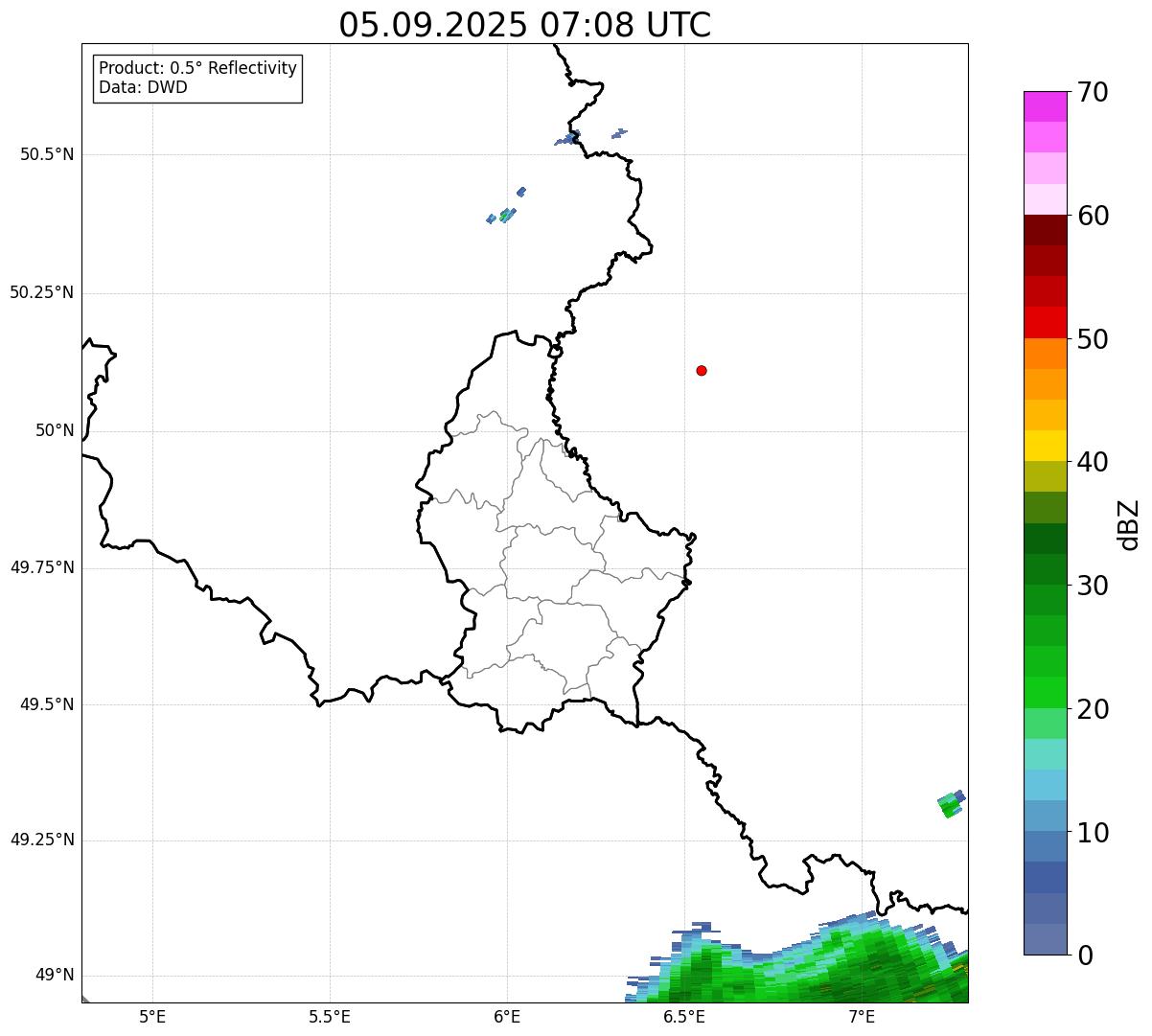Click the title 05.09.2025 07:08 UTC
The image size is (1152, 1036).
[x=525, y=25]
